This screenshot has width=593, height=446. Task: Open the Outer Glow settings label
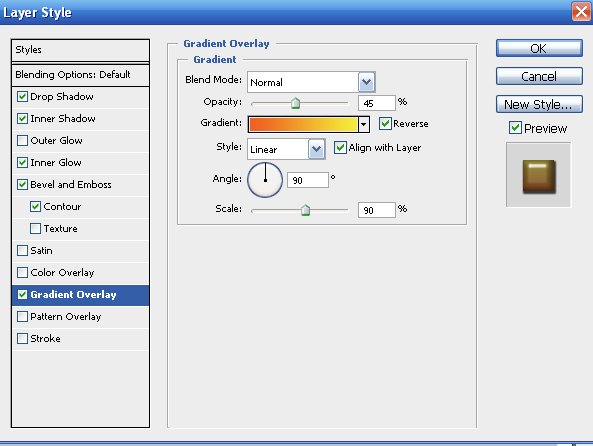click(x=56, y=140)
